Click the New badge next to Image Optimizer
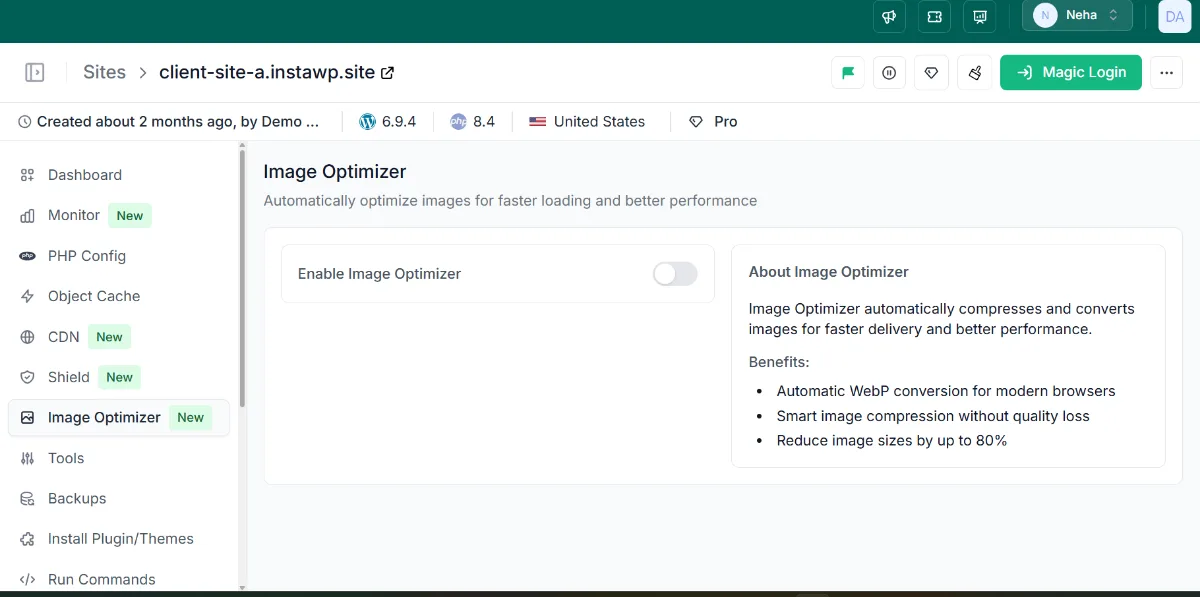This screenshot has height=597, width=1200. tap(190, 418)
